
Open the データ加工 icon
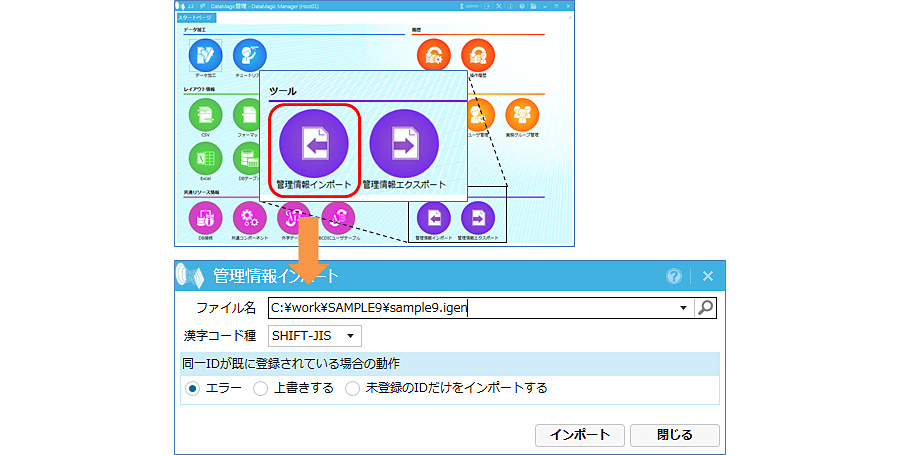pos(205,55)
